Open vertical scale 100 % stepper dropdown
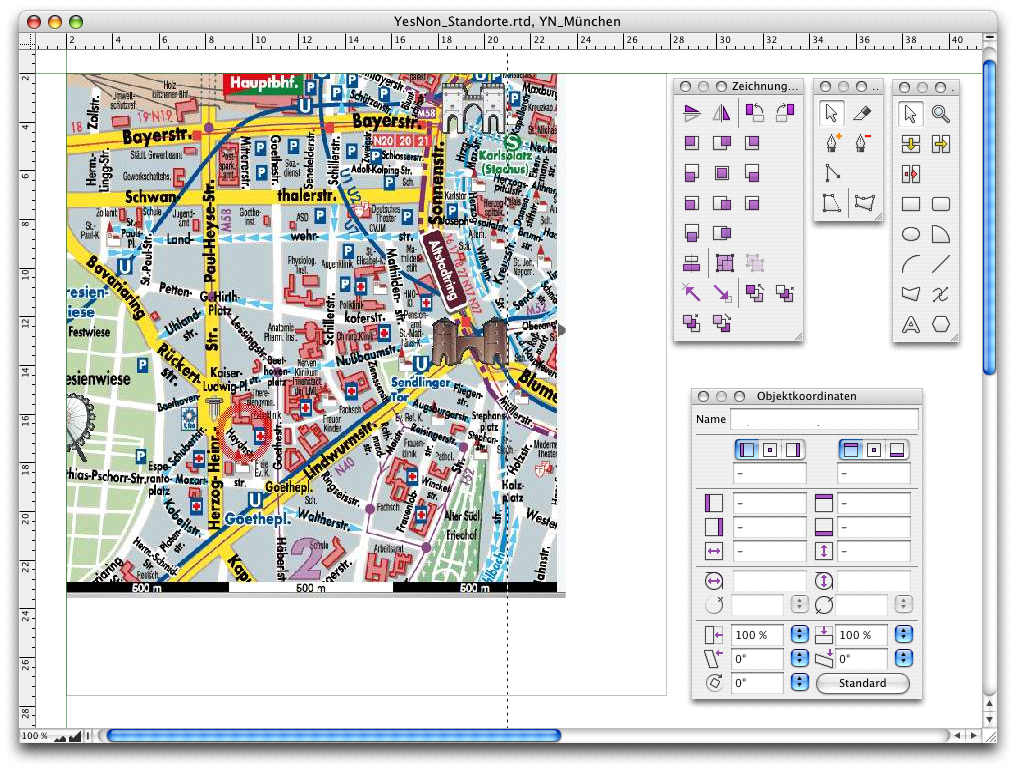The image size is (1029, 767). pos(904,635)
